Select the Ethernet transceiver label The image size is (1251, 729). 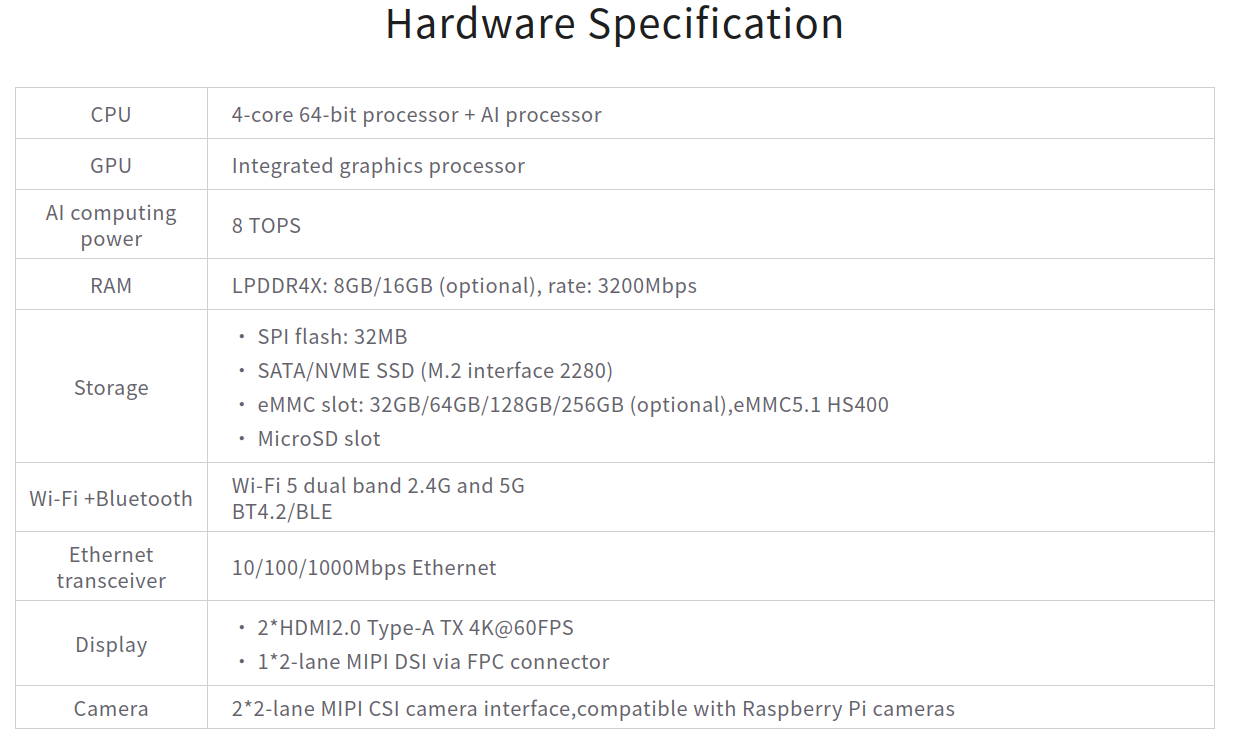(x=111, y=567)
